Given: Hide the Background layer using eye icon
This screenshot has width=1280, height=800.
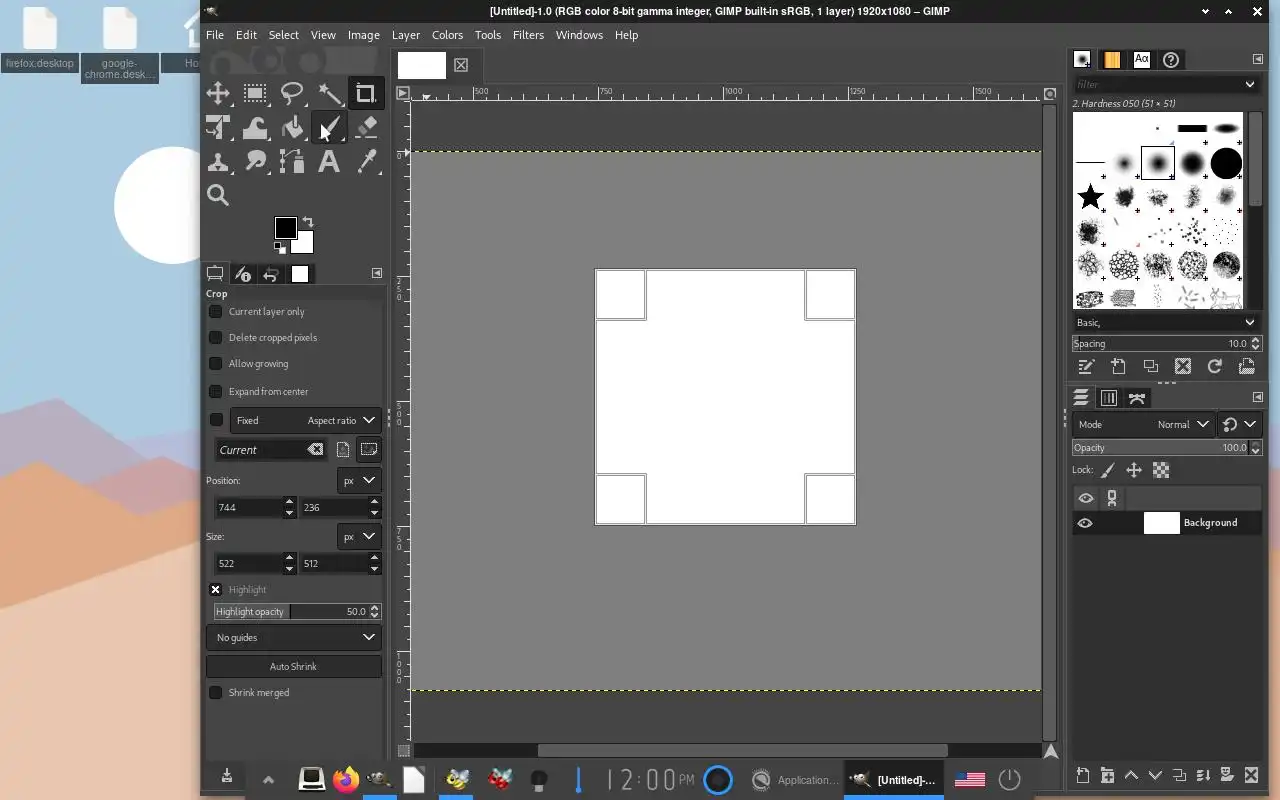Looking at the screenshot, I should [x=1085, y=523].
